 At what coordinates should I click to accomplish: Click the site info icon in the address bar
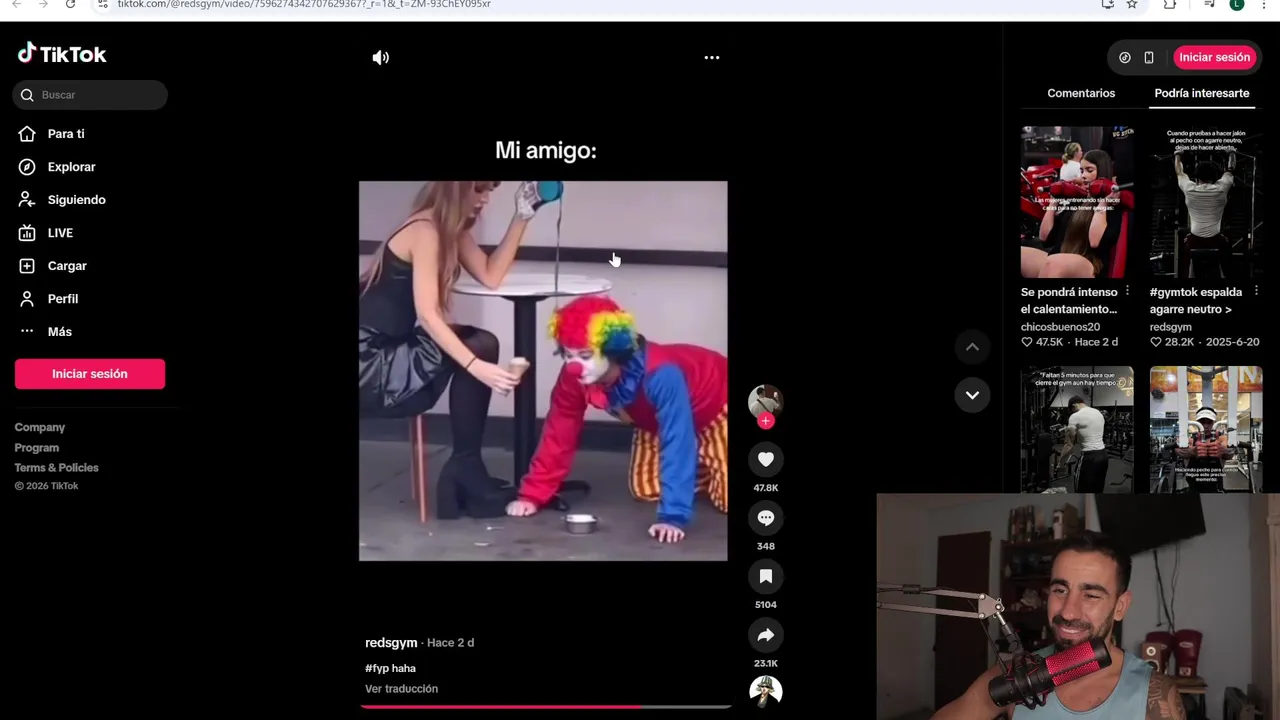[x=102, y=4]
